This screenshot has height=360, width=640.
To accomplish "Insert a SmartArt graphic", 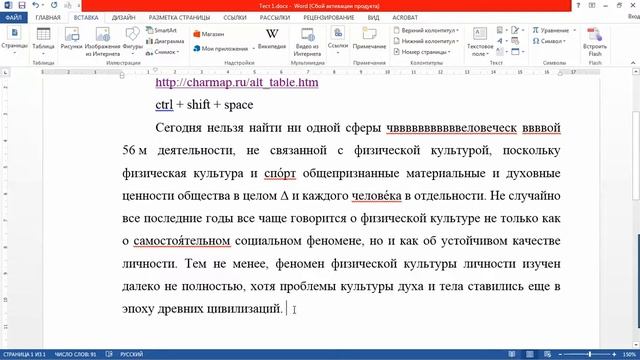I will click(162, 30).
